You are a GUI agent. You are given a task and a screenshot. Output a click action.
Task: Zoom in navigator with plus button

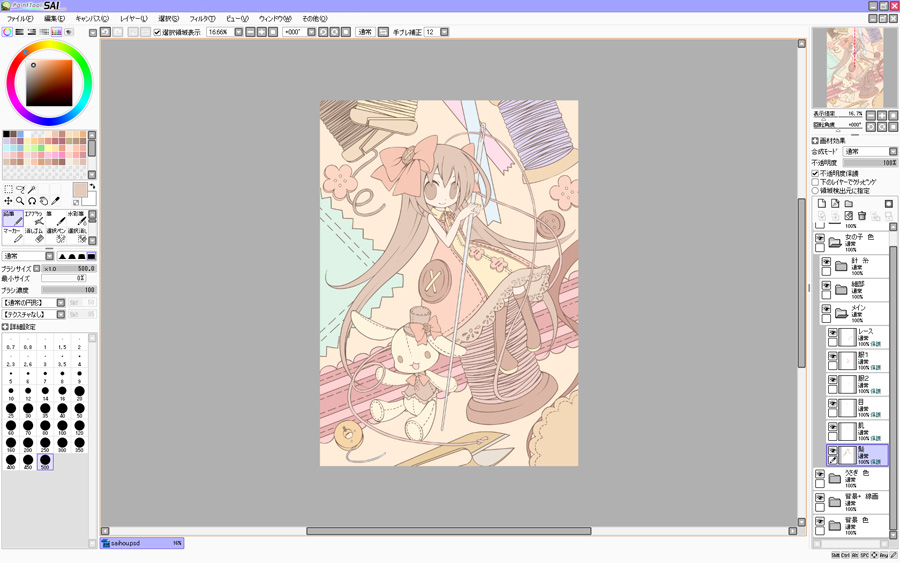pyautogui.click(x=882, y=115)
